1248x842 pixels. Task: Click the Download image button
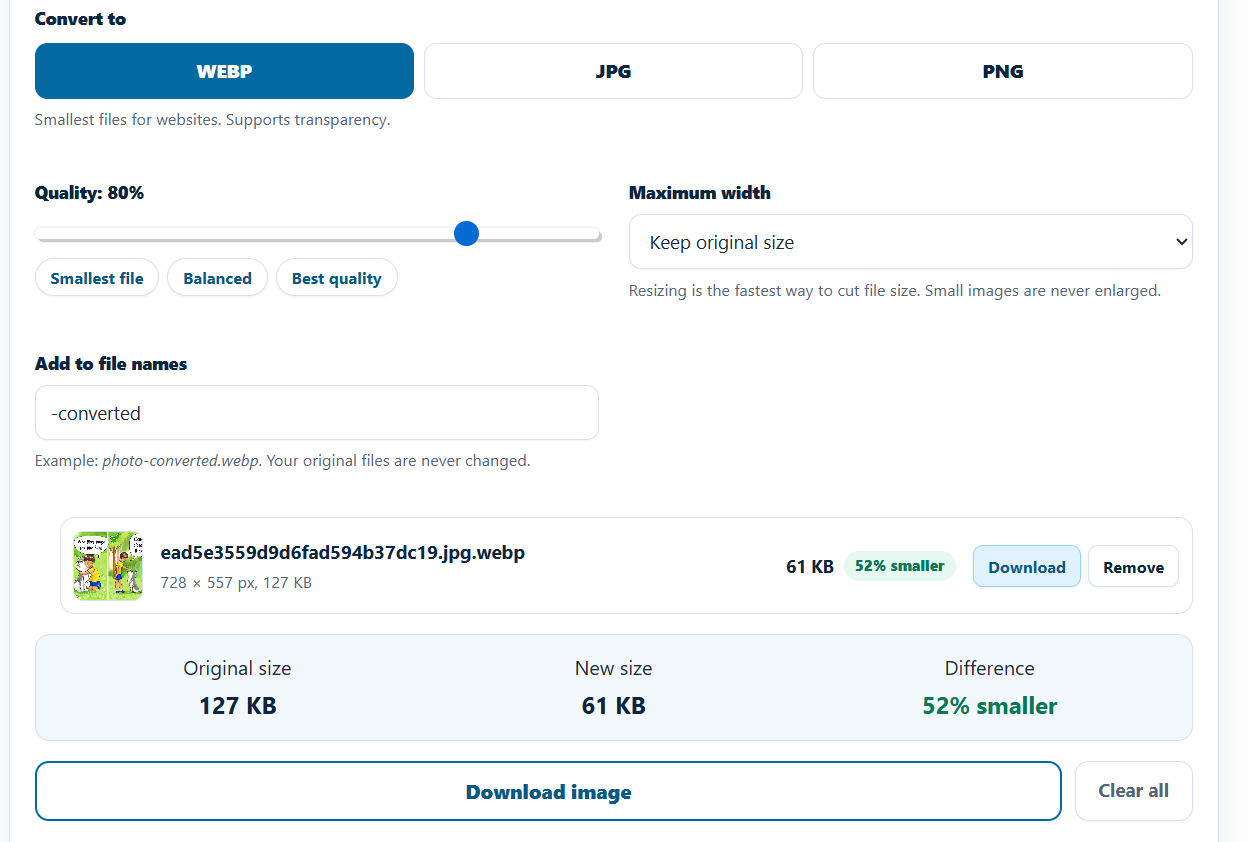[x=548, y=791]
